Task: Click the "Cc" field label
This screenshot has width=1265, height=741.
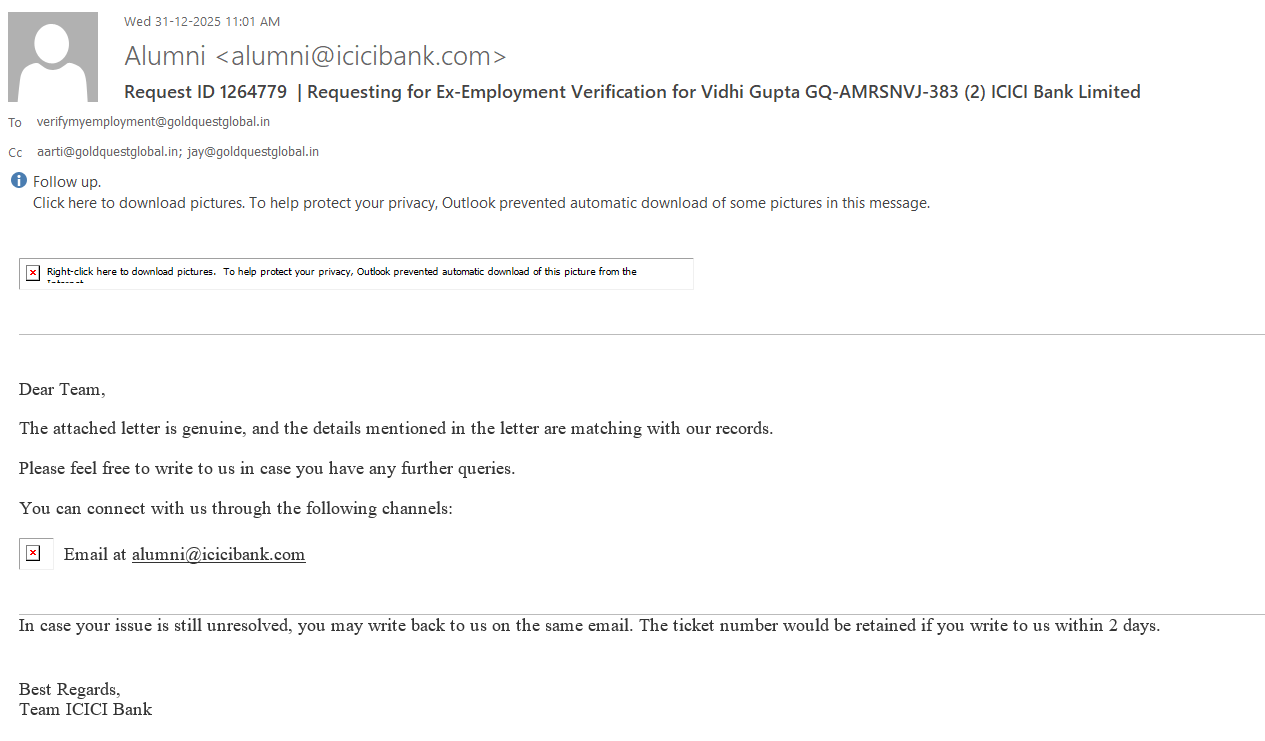Action: point(15,153)
